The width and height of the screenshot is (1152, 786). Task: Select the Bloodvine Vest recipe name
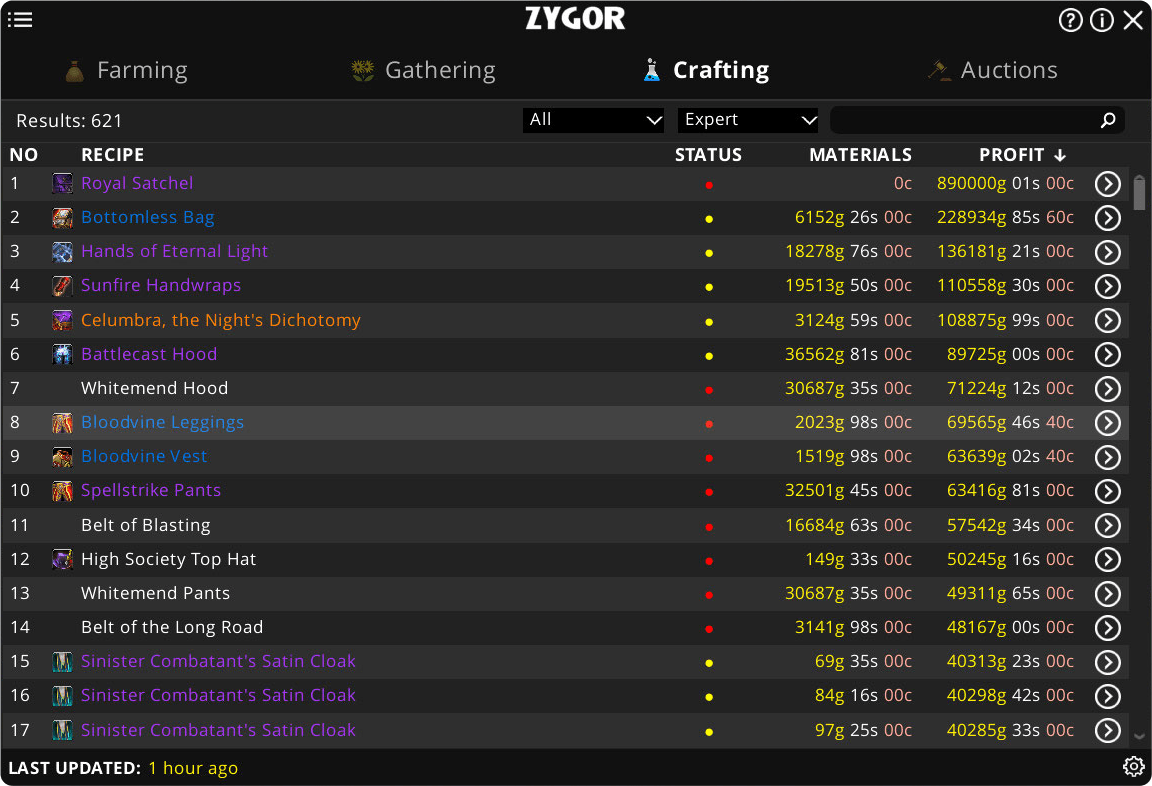click(144, 456)
